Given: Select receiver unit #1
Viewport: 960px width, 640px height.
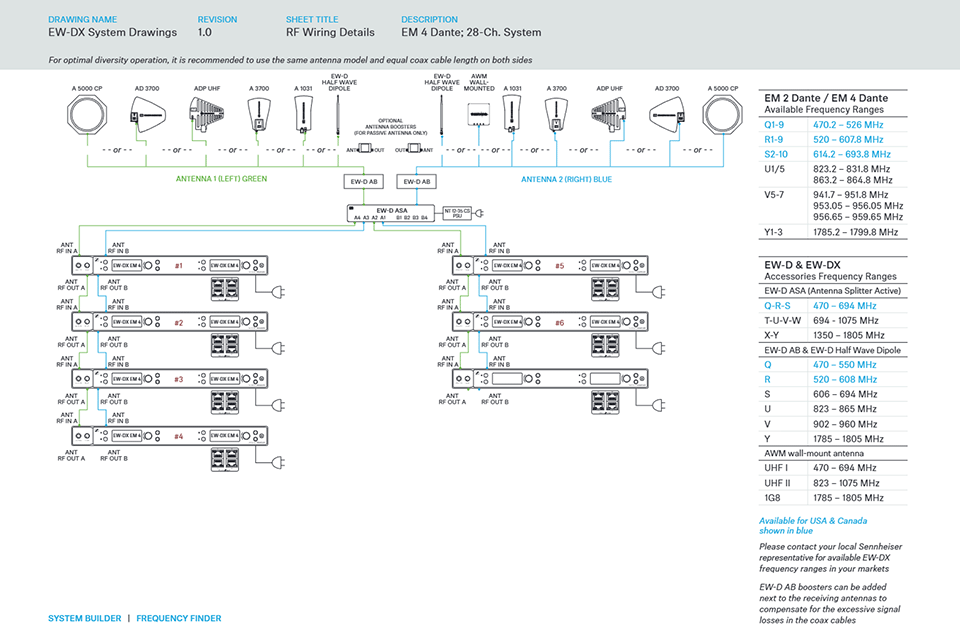Looking at the screenshot, I should pyautogui.click(x=170, y=265).
